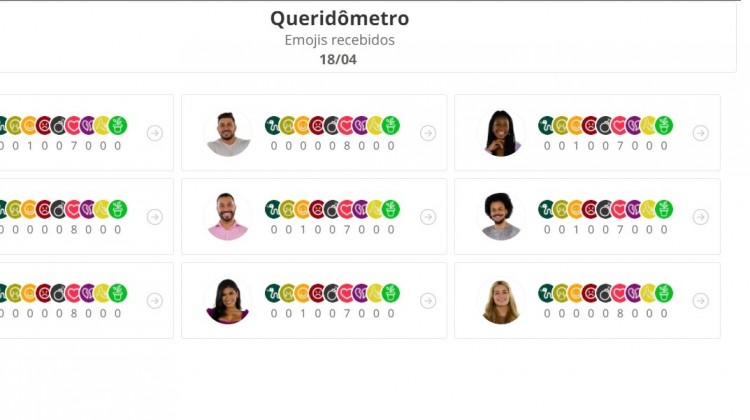Screen dimensions: 750x420
Task: Click the purple broken heart emoji beside the braided-hair woman
Action: tap(634, 126)
